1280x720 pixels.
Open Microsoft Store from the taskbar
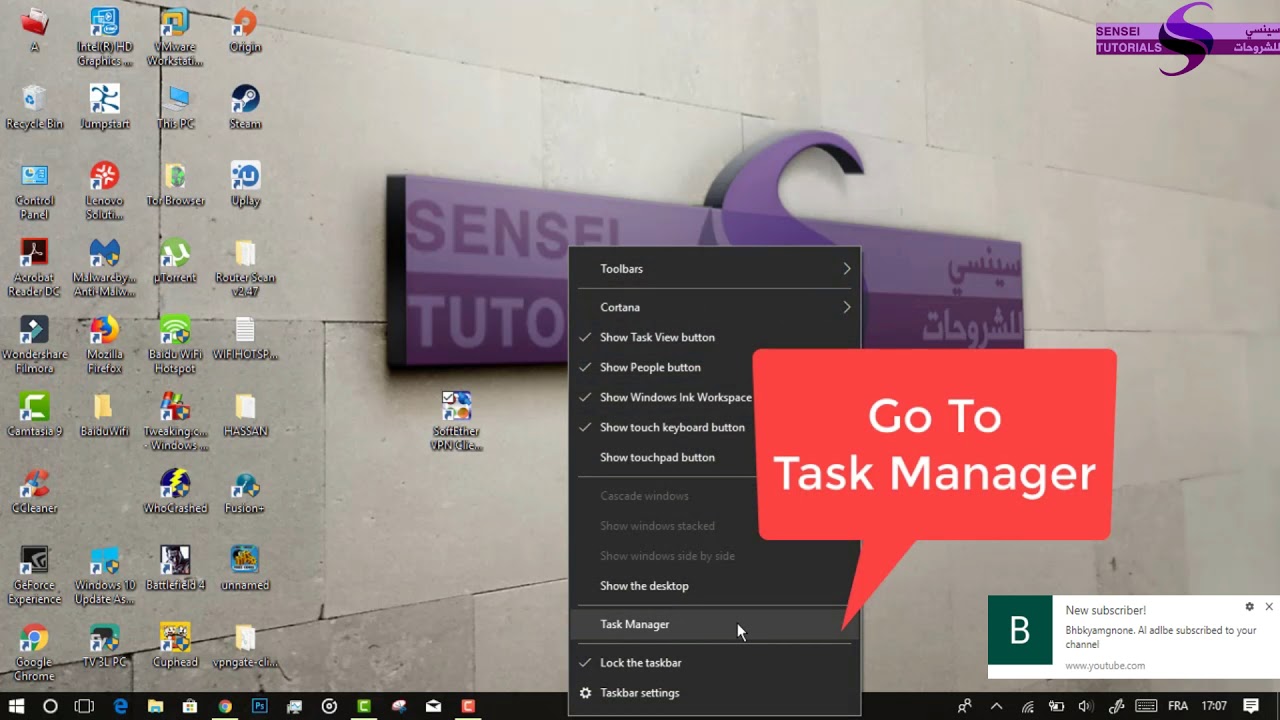pyautogui.click(x=190, y=706)
